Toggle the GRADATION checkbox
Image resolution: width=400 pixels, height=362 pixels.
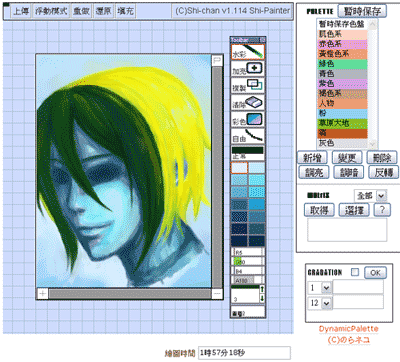click(x=355, y=272)
